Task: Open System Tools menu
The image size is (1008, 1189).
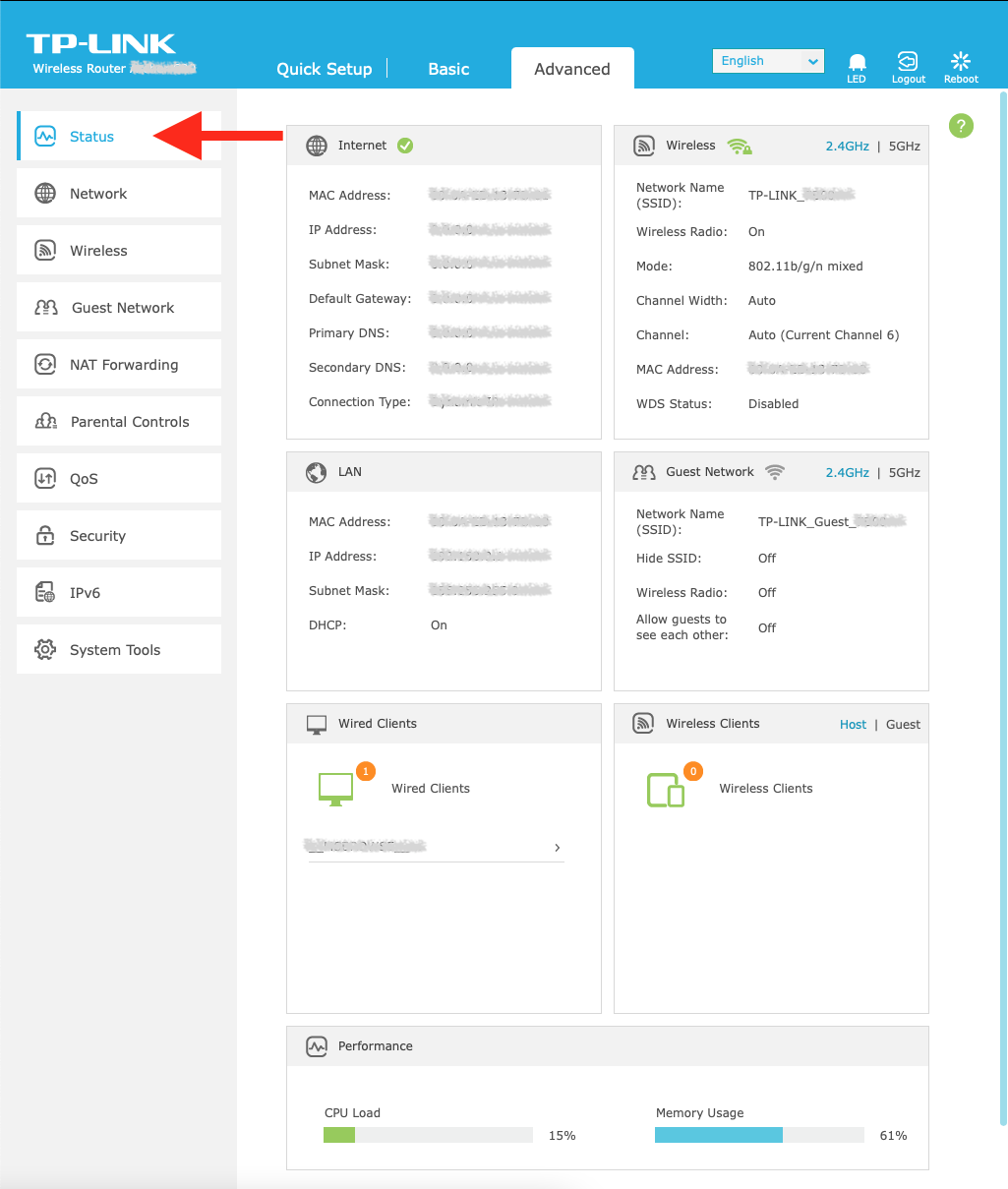Action: [x=119, y=650]
